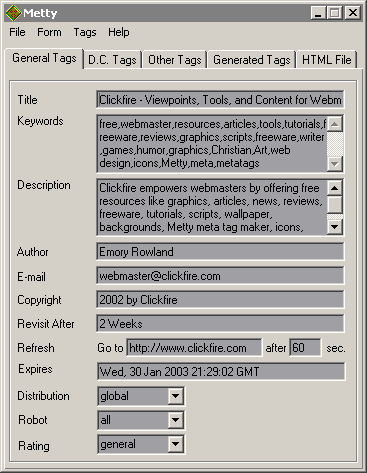
Task: Open the Form menu
Action: pos(49,32)
